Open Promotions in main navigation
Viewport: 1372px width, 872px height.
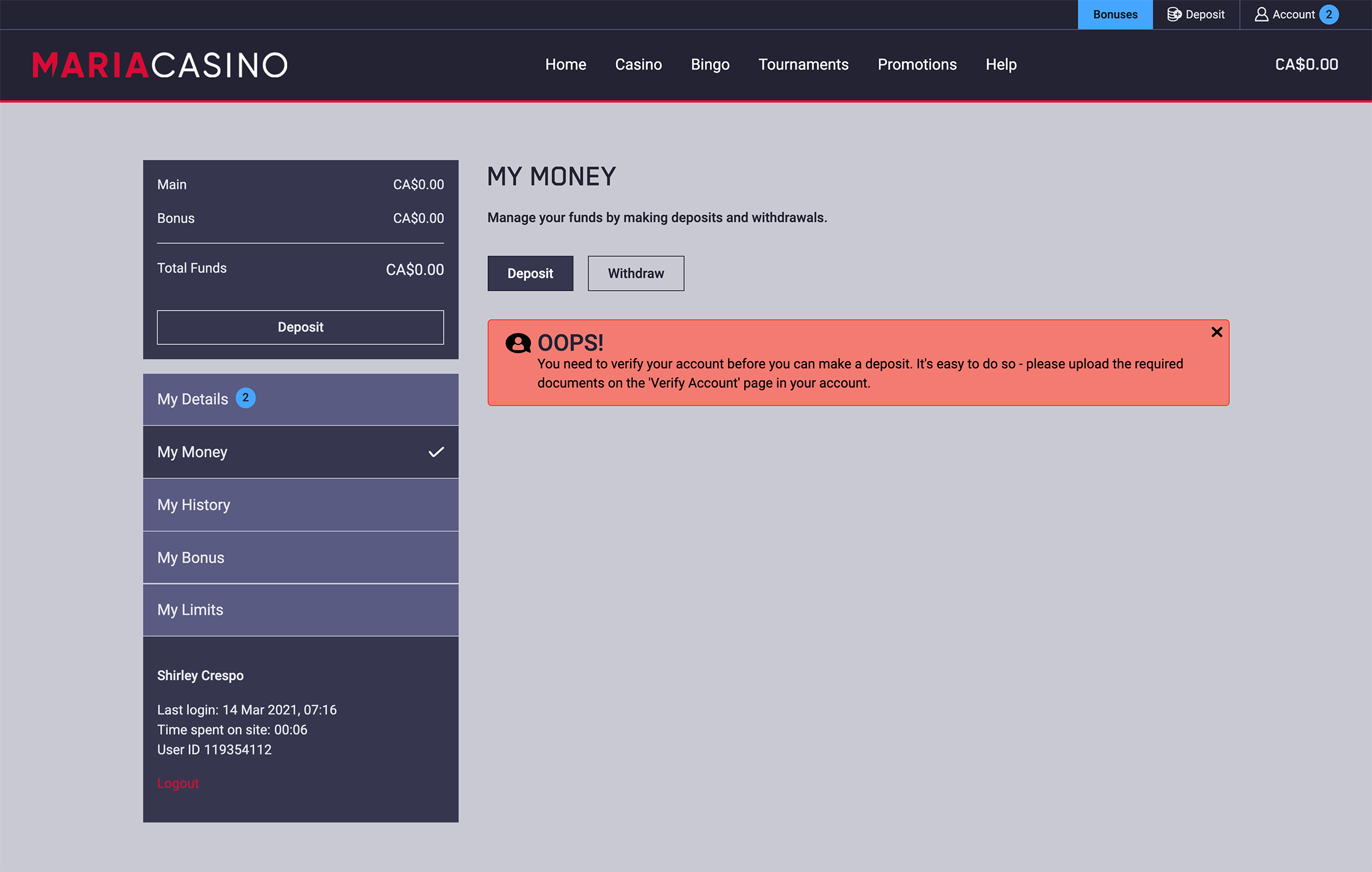click(917, 64)
